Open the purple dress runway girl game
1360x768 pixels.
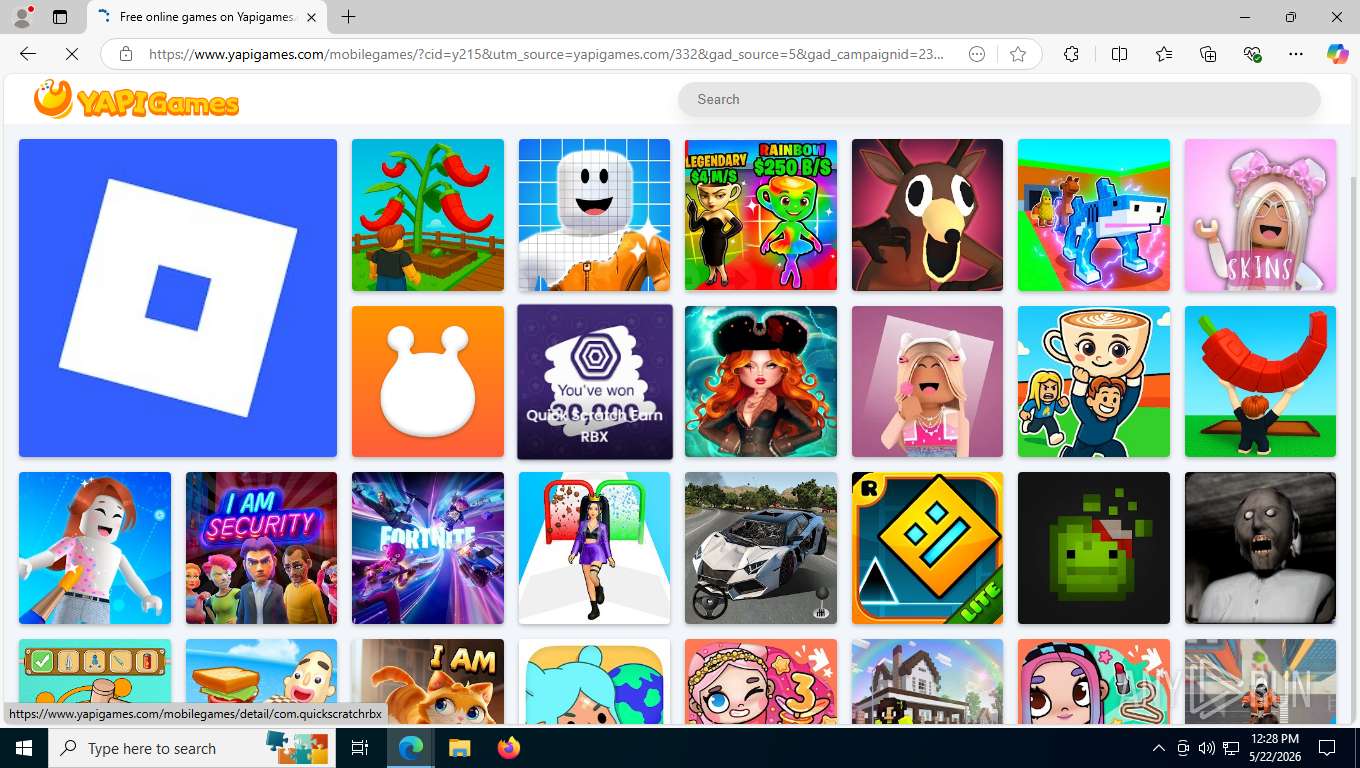[594, 548]
